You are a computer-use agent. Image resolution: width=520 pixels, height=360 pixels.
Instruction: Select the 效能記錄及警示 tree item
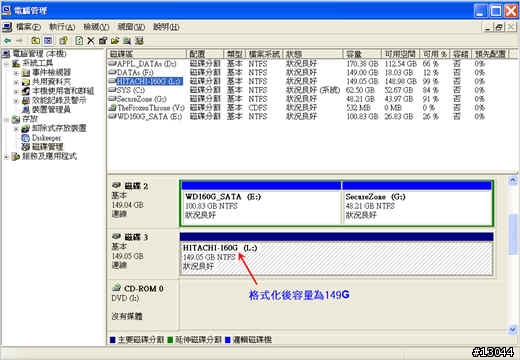click(59, 100)
